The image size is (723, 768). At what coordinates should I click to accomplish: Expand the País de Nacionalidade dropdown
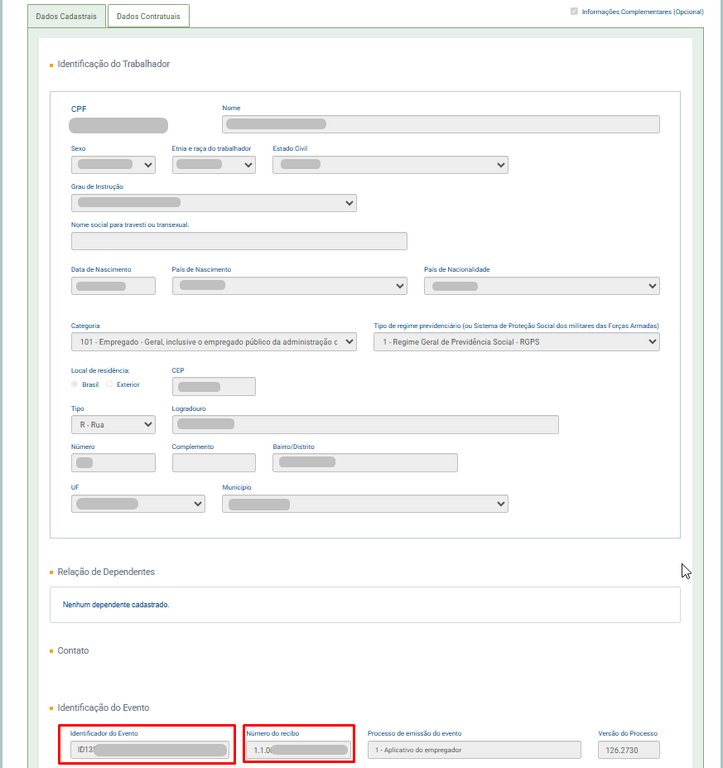pos(541,286)
